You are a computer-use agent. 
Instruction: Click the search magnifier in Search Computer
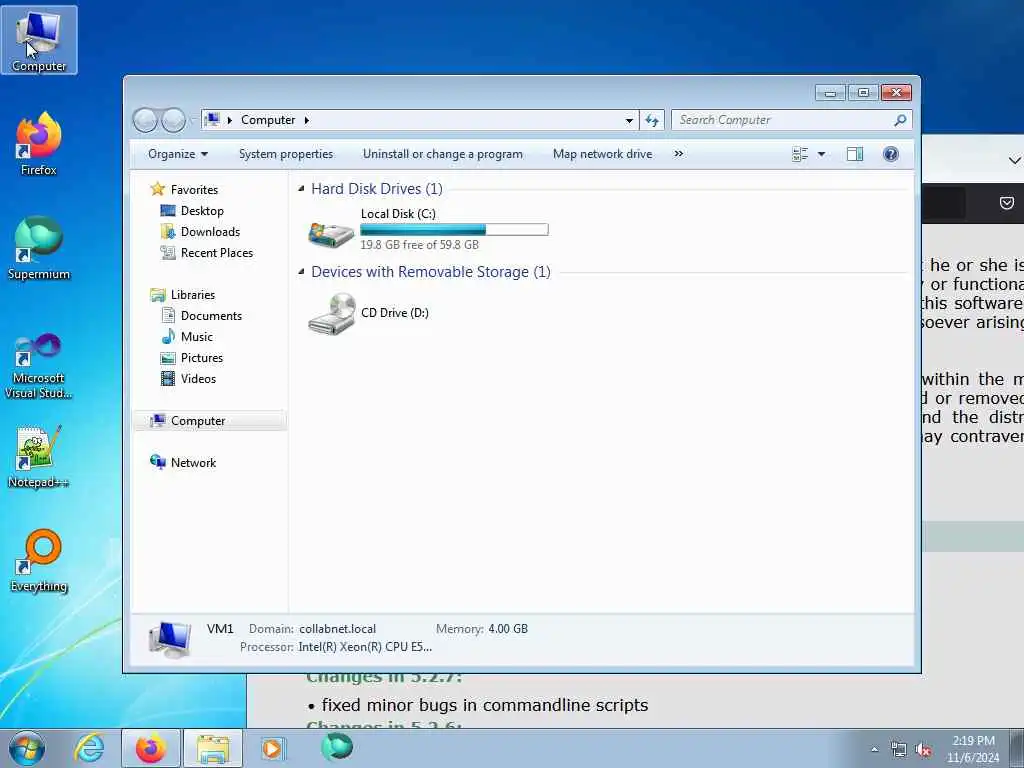pyautogui.click(x=900, y=120)
